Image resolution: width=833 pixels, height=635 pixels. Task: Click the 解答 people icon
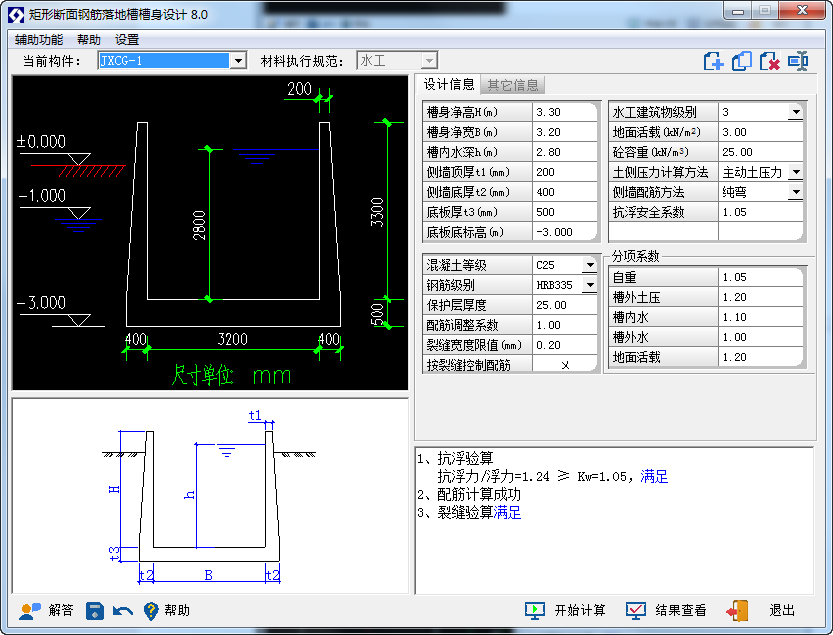(30, 611)
